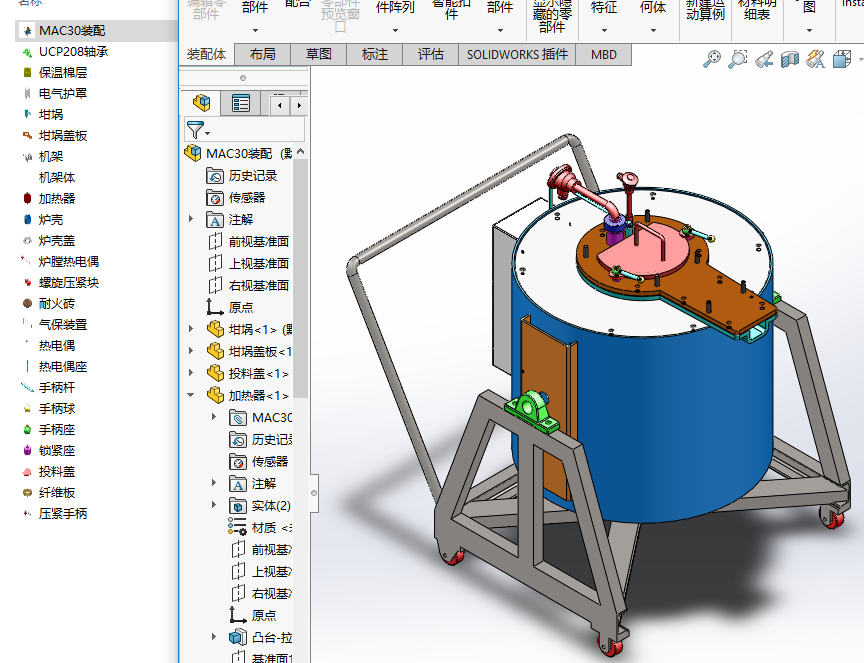Switch to the PropertyManager tab icon
Image resolution: width=864 pixels, height=663 pixels.
click(241, 103)
